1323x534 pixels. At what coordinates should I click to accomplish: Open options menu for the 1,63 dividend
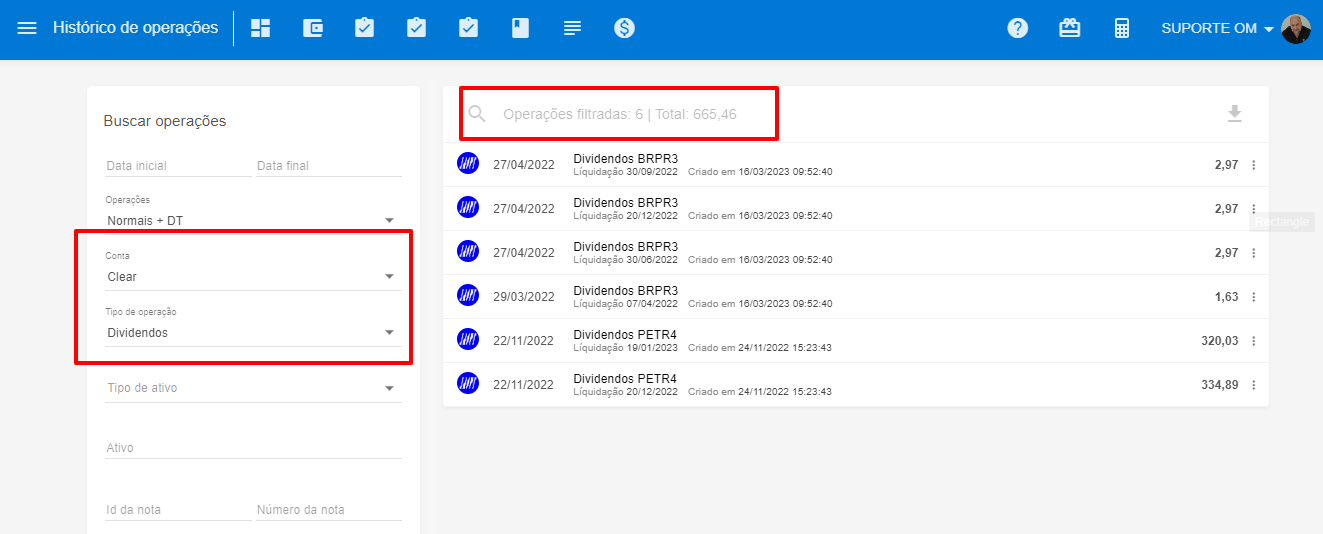[1253, 297]
